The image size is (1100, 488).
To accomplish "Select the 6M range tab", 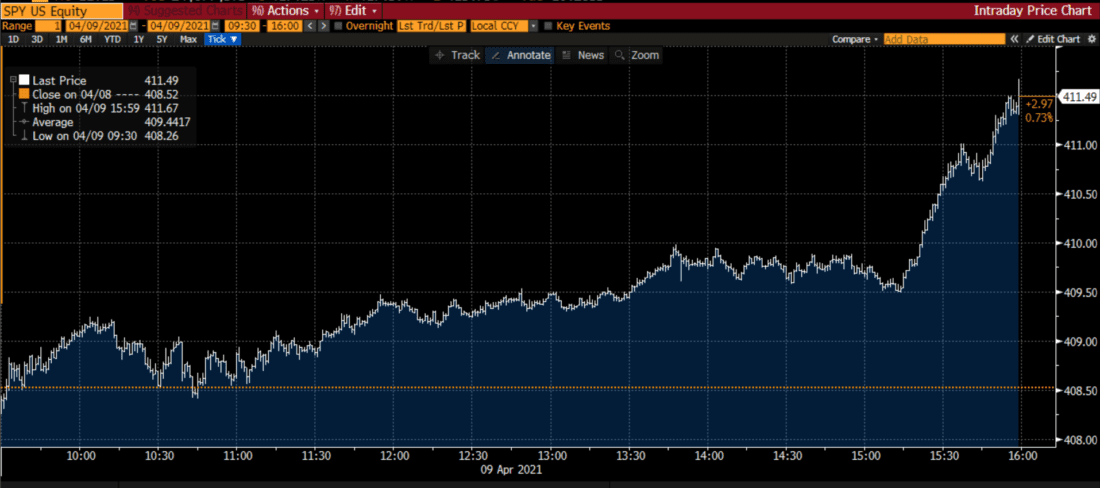I will tap(86, 39).
